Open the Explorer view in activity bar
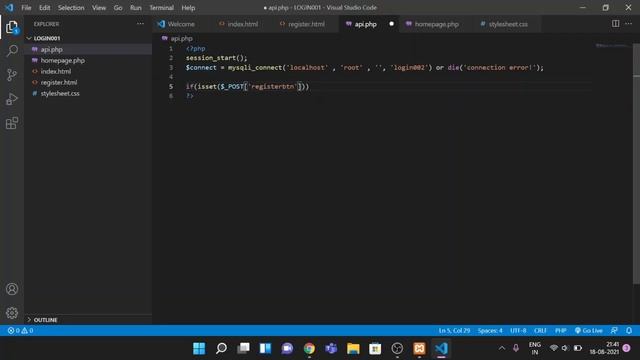The width and height of the screenshot is (640, 360). coord(12,27)
